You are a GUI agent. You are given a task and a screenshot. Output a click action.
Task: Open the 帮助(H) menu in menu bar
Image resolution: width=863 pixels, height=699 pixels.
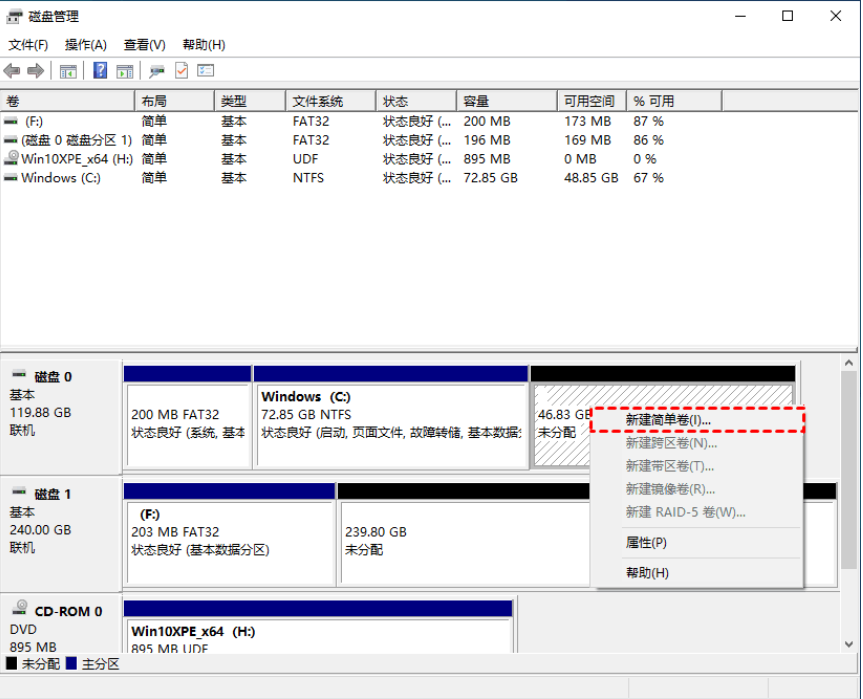(204, 45)
